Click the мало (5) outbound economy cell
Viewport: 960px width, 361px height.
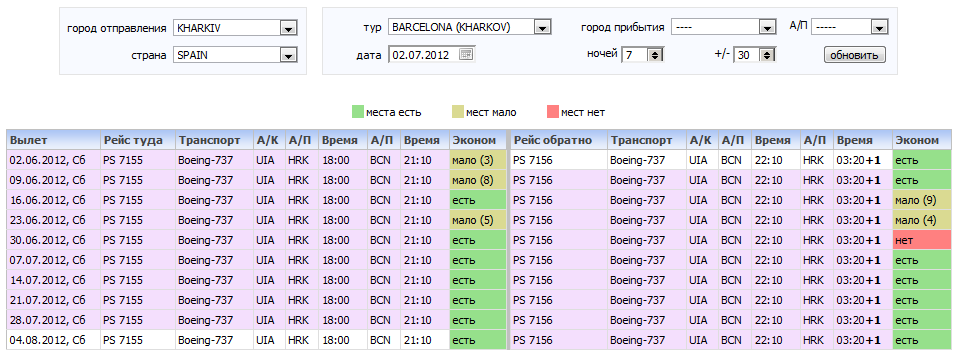pyautogui.click(x=478, y=220)
